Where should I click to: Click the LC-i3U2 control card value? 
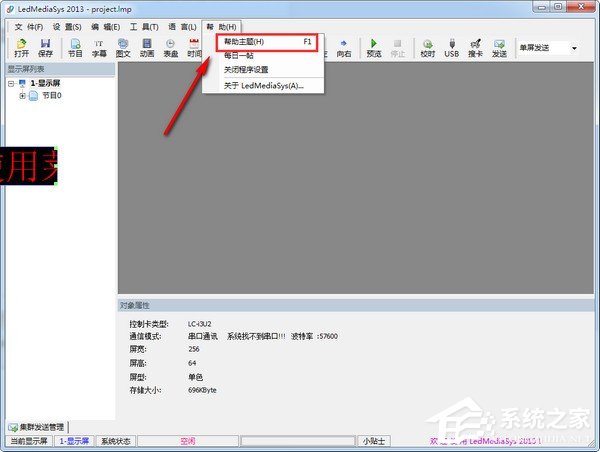pyautogui.click(x=199, y=324)
